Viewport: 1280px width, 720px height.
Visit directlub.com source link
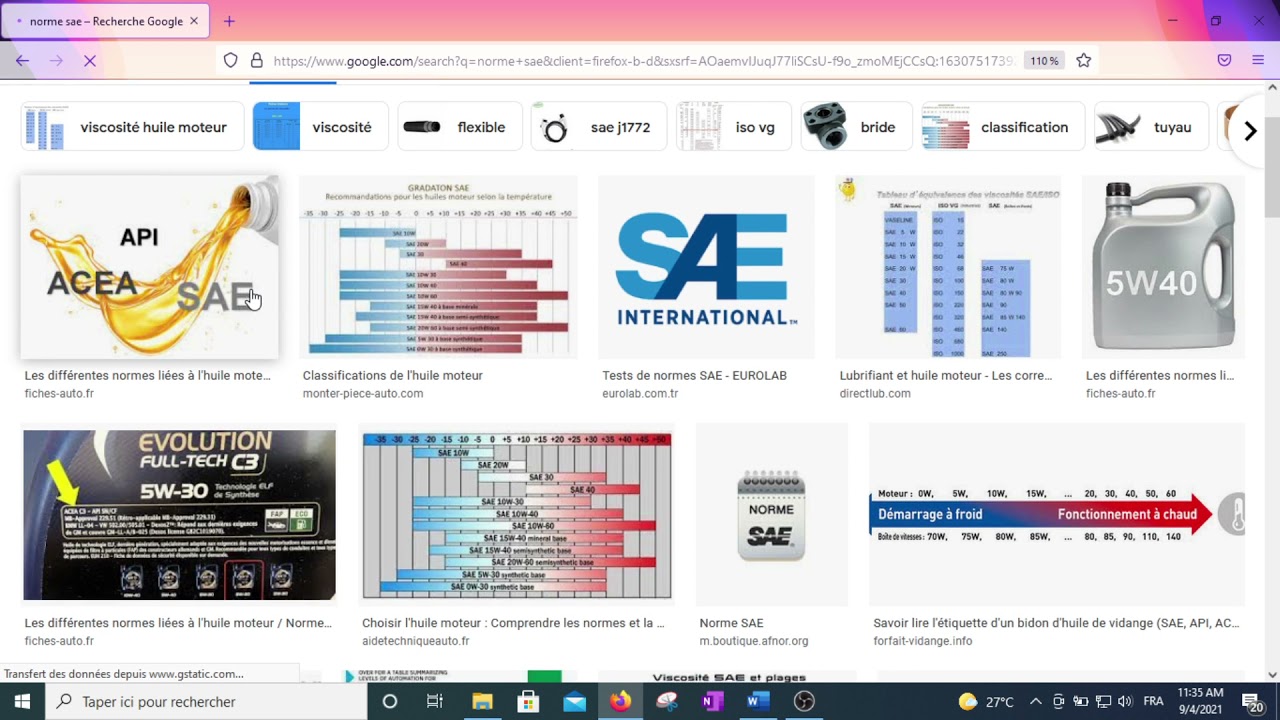875,393
